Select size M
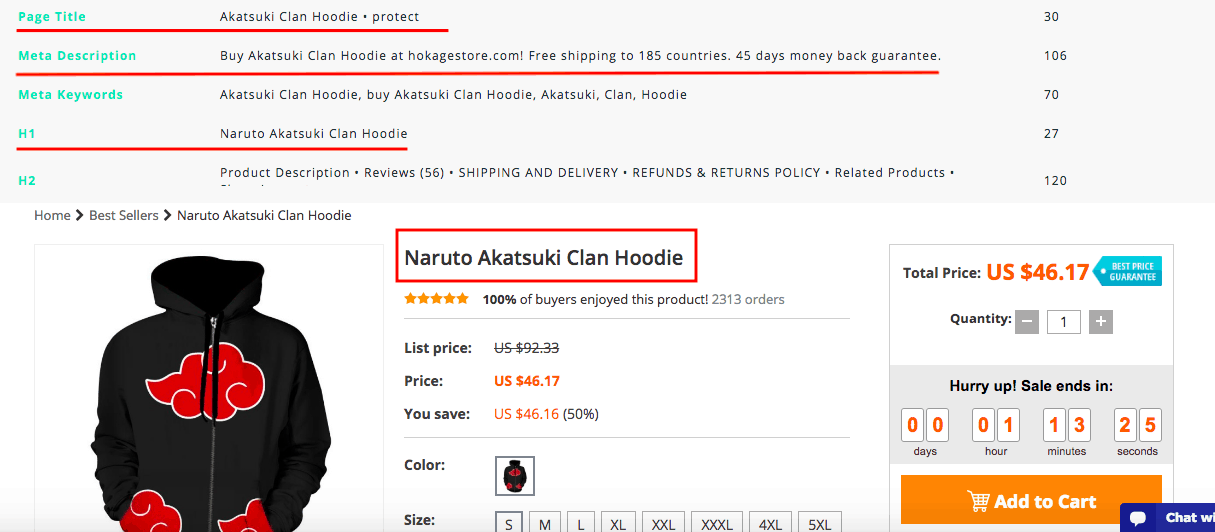This screenshot has width=1215, height=532. coord(545,523)
